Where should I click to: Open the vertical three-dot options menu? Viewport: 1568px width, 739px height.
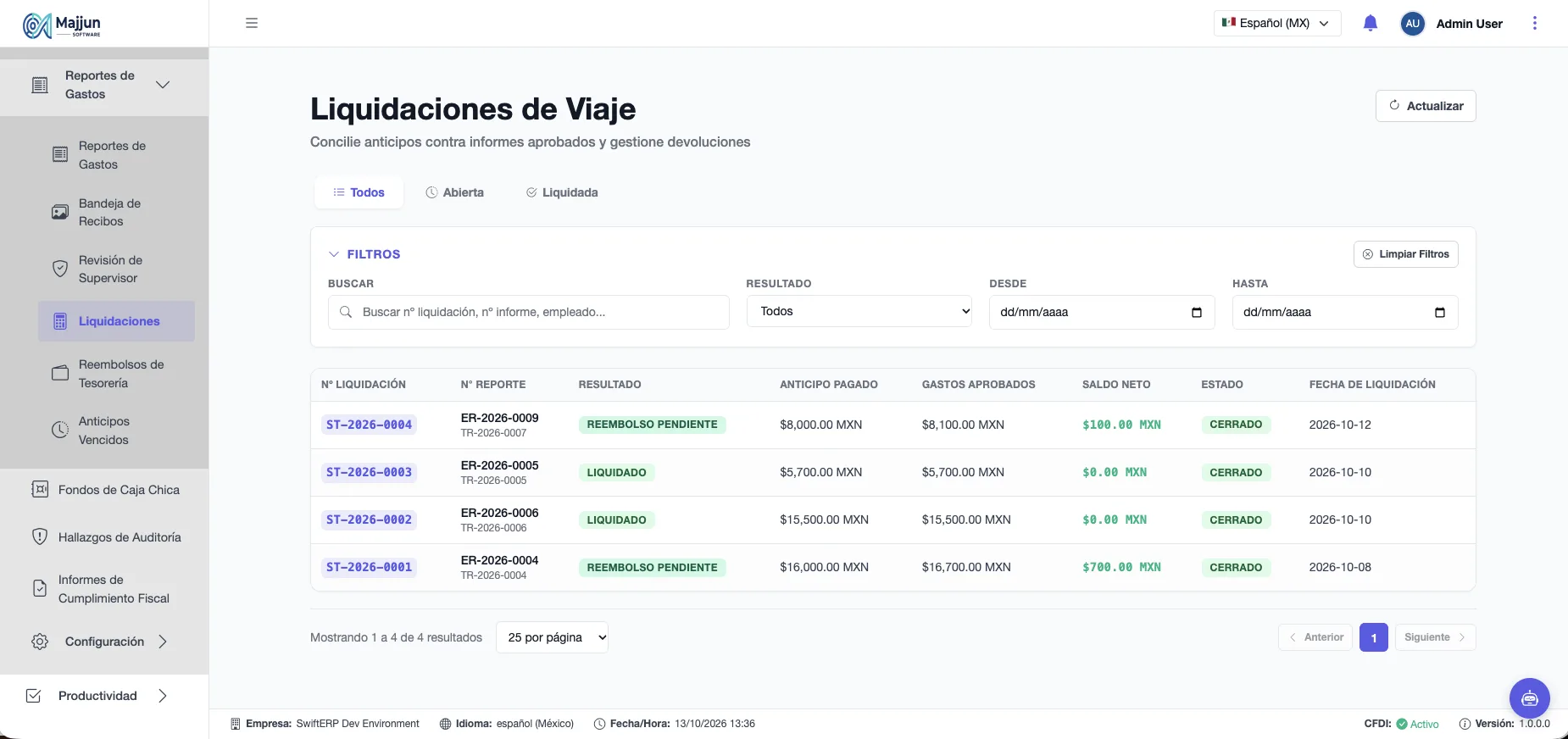click(x=1534, y=23)
